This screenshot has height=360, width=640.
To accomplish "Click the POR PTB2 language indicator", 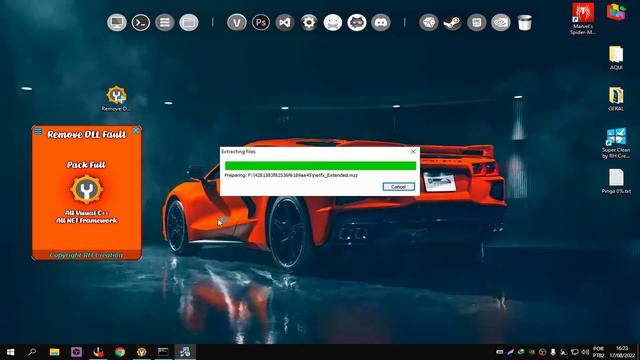I will click(x=598, y=352).
